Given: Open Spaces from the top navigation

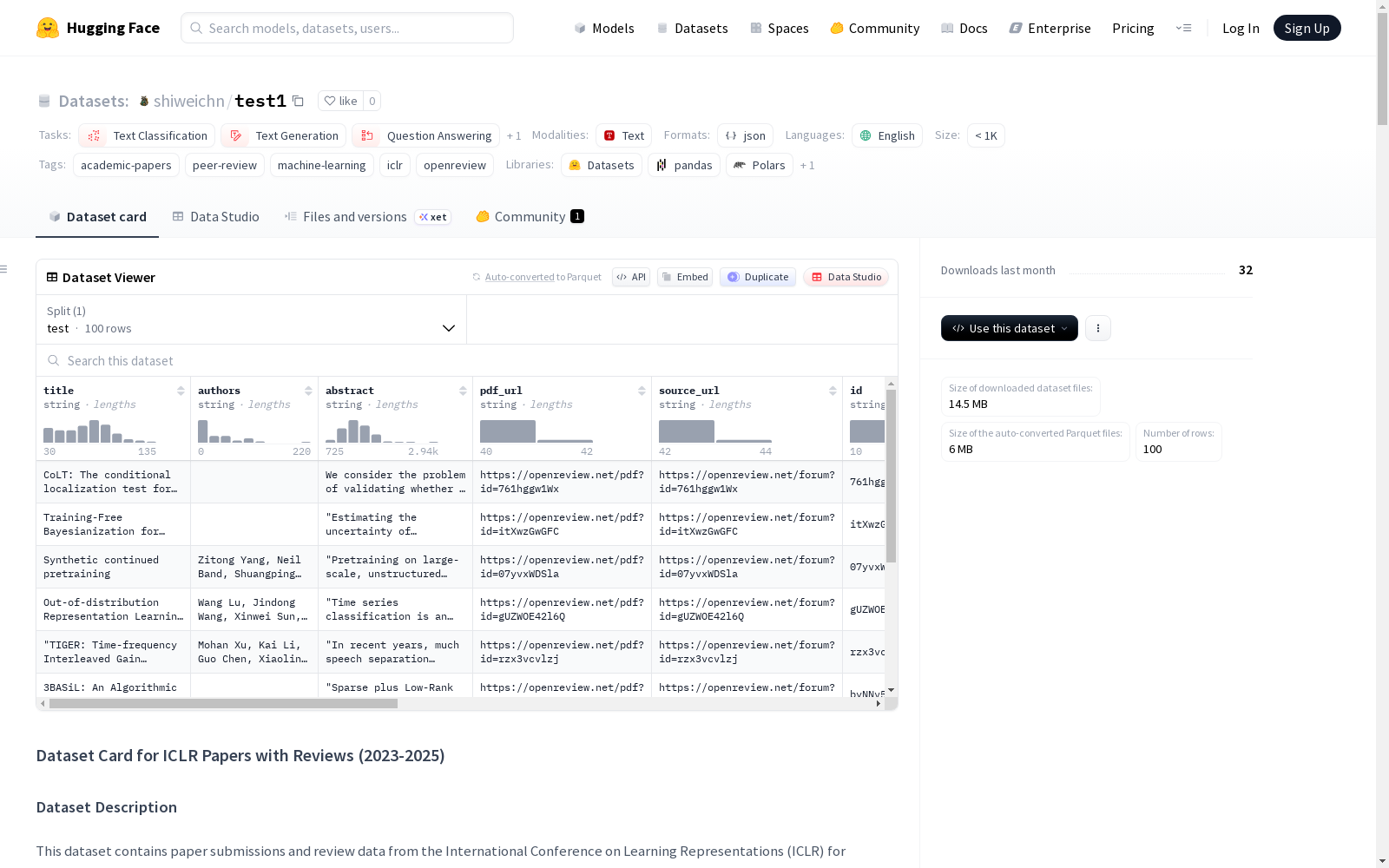Looking at the screenshot, I should tap(780, 28).
